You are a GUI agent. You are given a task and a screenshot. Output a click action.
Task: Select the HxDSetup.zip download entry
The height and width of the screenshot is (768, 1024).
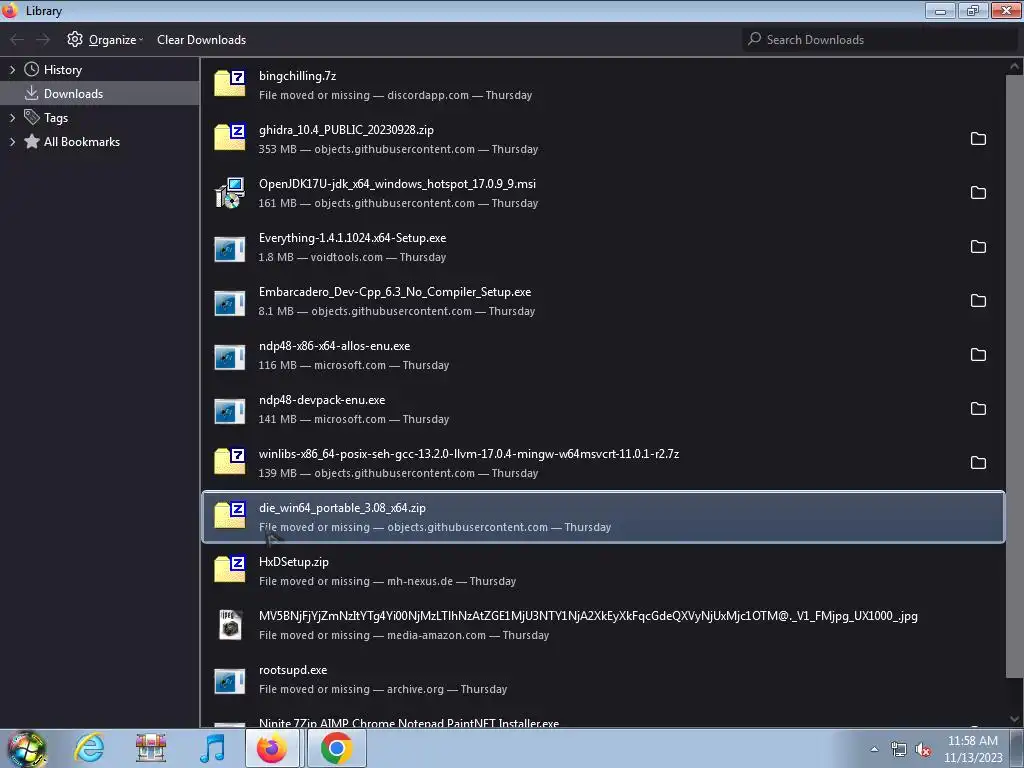point(603,571)
